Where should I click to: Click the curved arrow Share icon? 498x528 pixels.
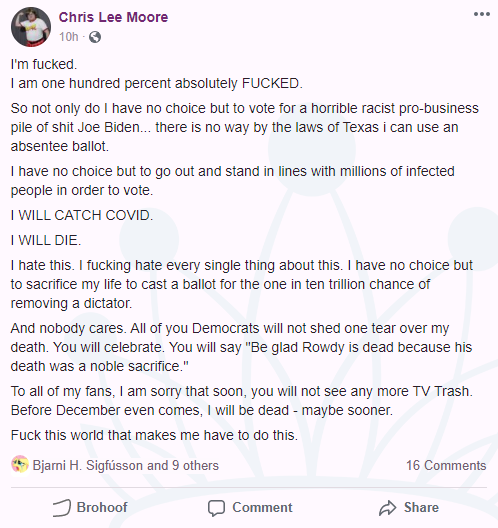click(388, 508)
